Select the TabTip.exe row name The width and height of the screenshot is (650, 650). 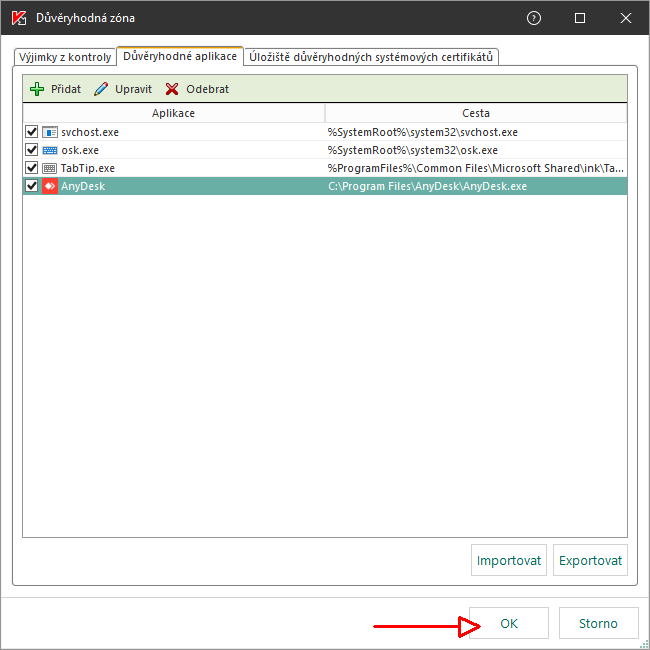pos(88,168)
